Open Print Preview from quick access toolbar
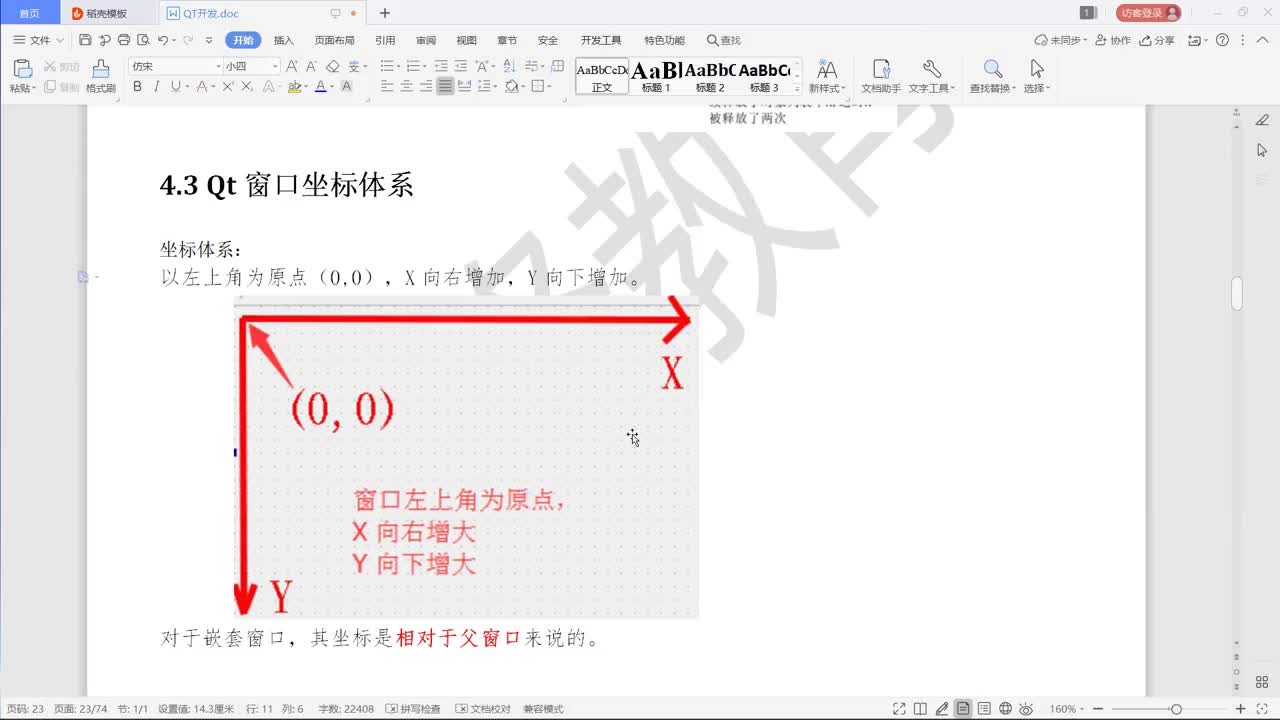1280x720 pixels. coord(143,40)
